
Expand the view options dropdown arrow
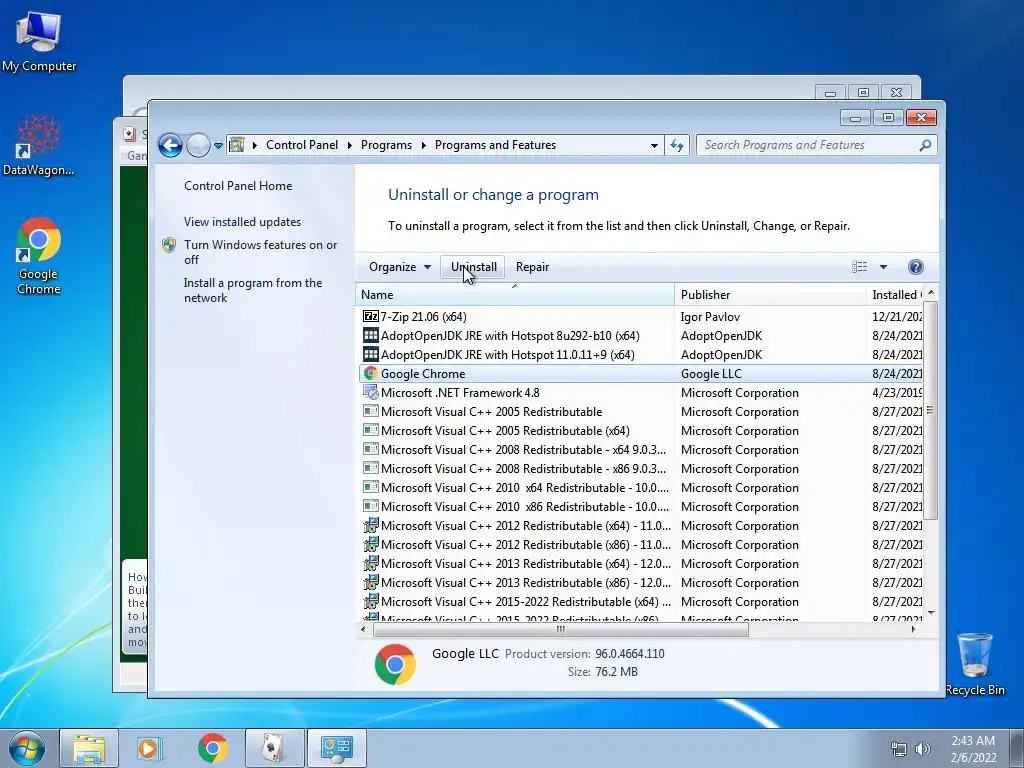pos(883,266)
